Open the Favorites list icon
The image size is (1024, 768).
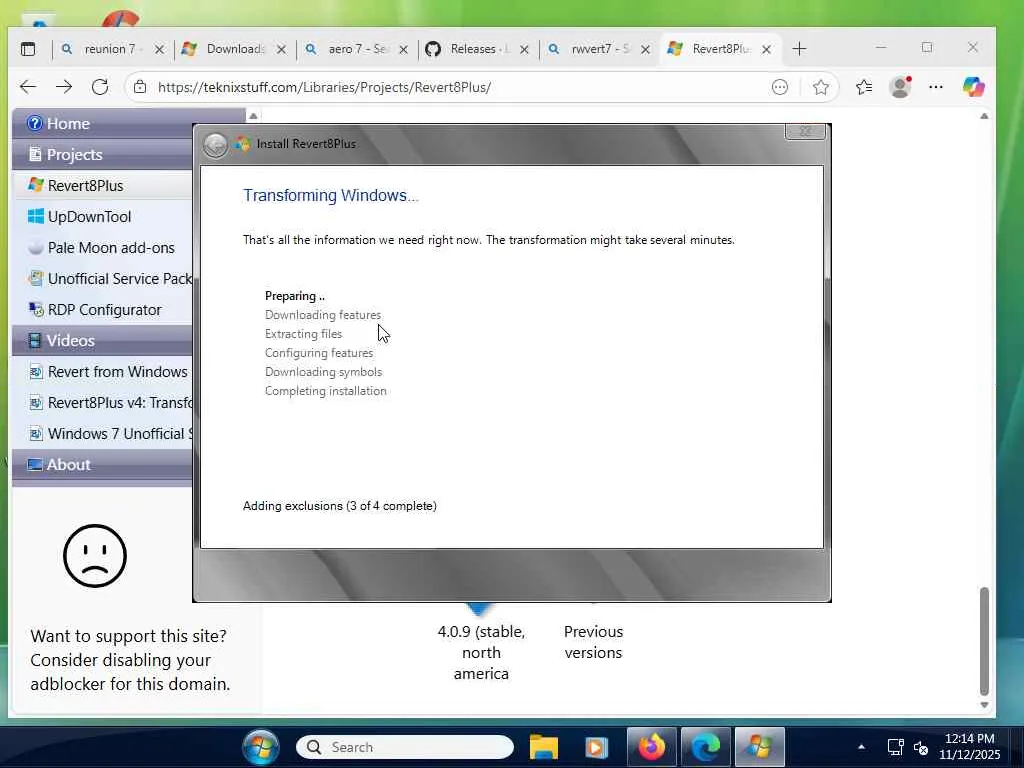pos(864,87)
